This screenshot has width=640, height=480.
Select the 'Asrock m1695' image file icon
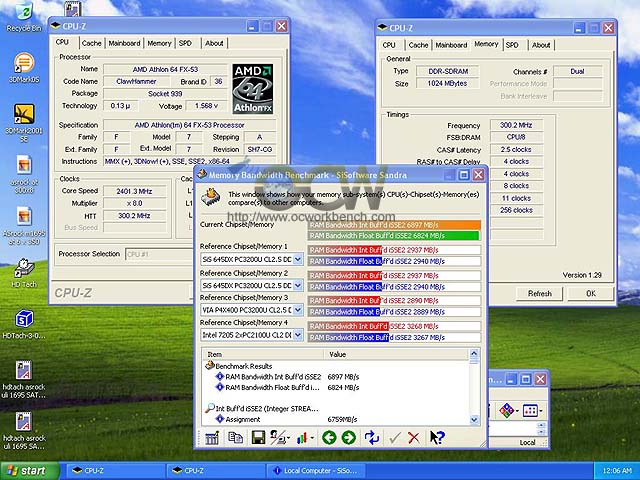point(24,216)
